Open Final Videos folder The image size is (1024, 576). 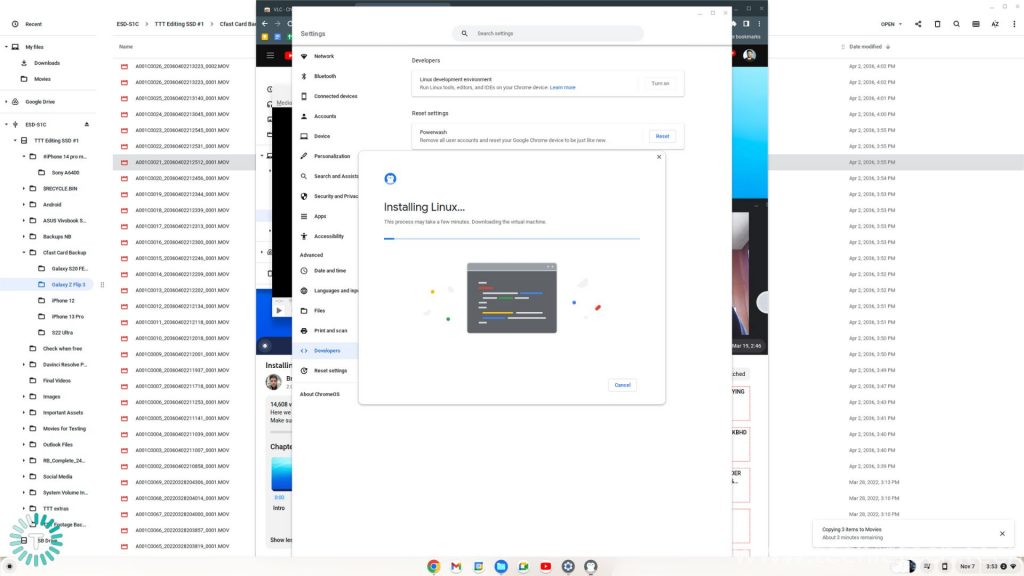point(57,381)
